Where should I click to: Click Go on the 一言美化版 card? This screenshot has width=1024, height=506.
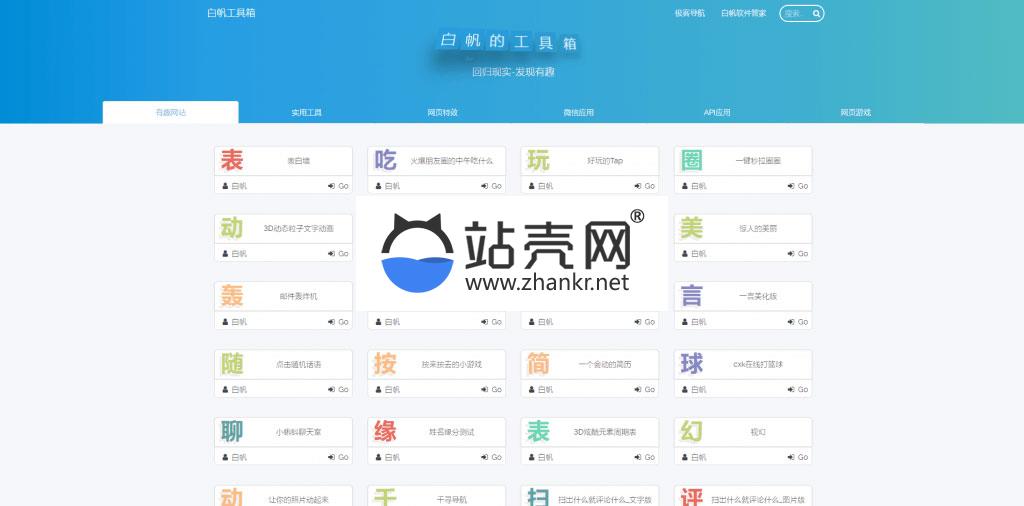tap(798, 322)
